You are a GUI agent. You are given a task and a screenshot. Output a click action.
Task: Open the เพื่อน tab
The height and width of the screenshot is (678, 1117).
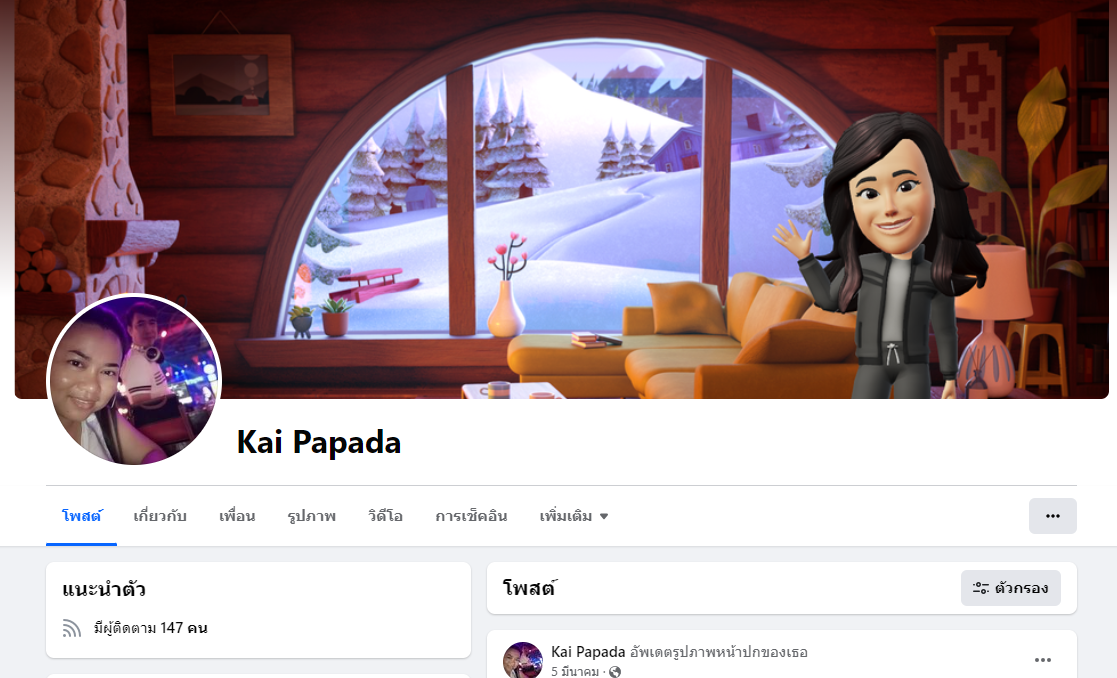[x=237, y=516]
